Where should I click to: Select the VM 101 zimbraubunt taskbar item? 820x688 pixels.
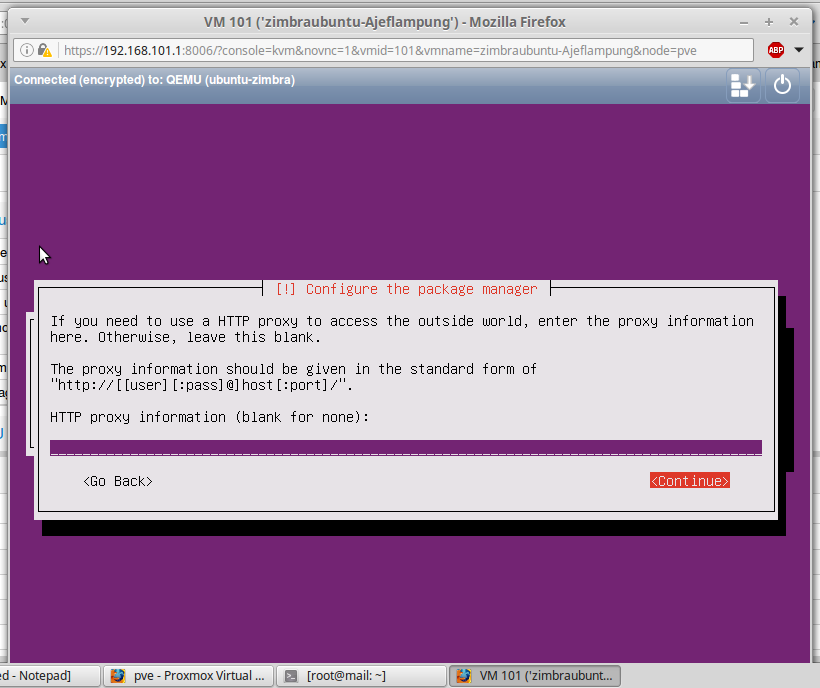click(x=535, y=675)
